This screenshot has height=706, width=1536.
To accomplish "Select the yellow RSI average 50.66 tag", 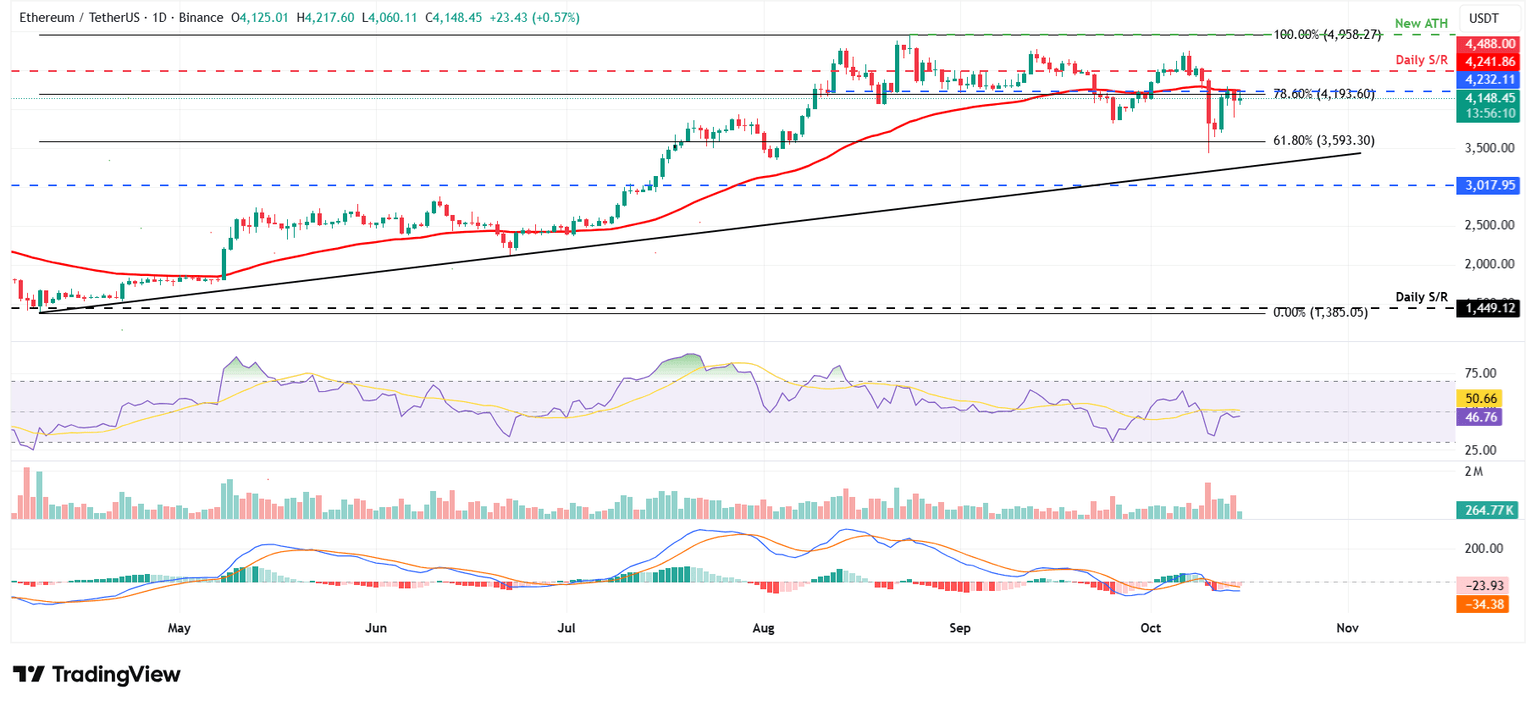I will coord(1490,399).
